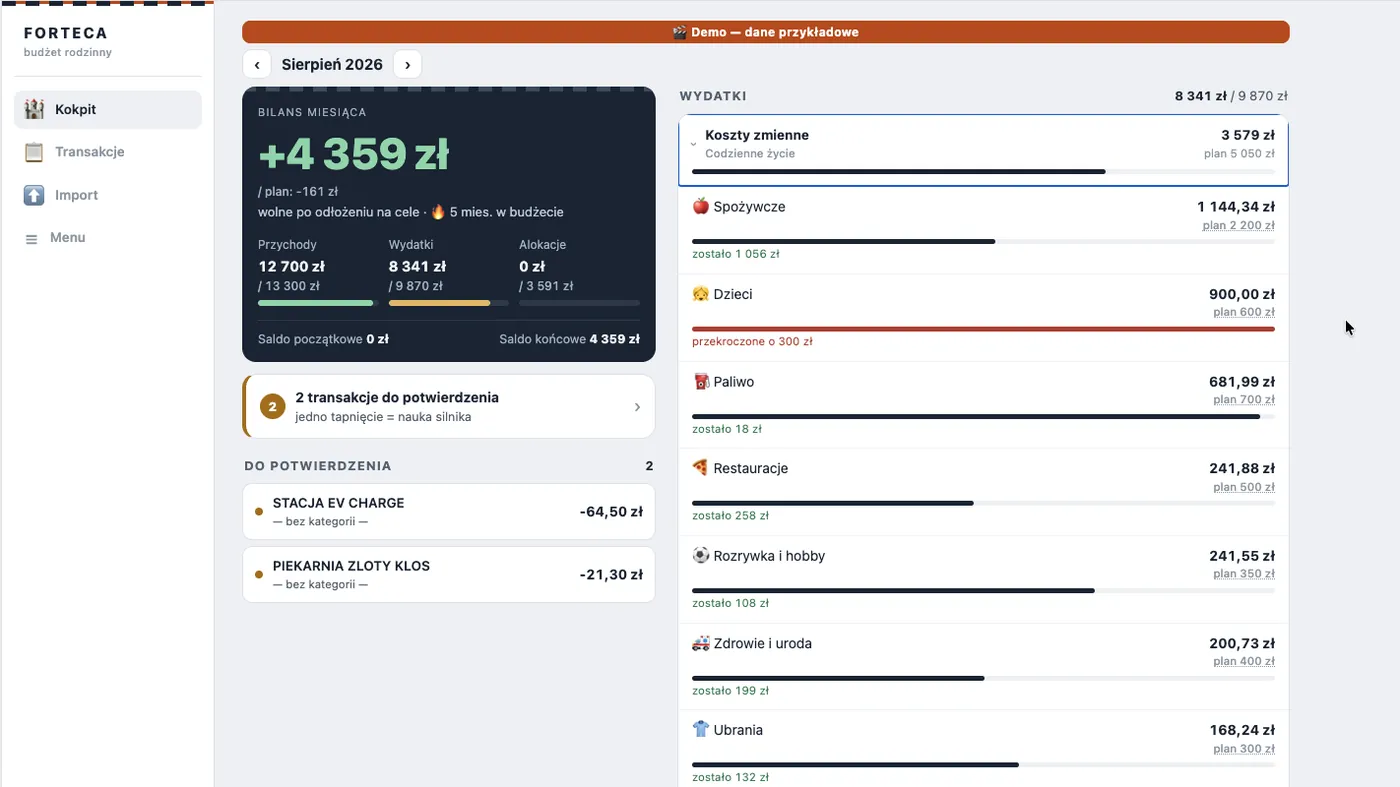The width and height of the screenshot is (1400, 787).
Task: Click the -21,30 zł transaction amount
Action: tap(611, 575)
